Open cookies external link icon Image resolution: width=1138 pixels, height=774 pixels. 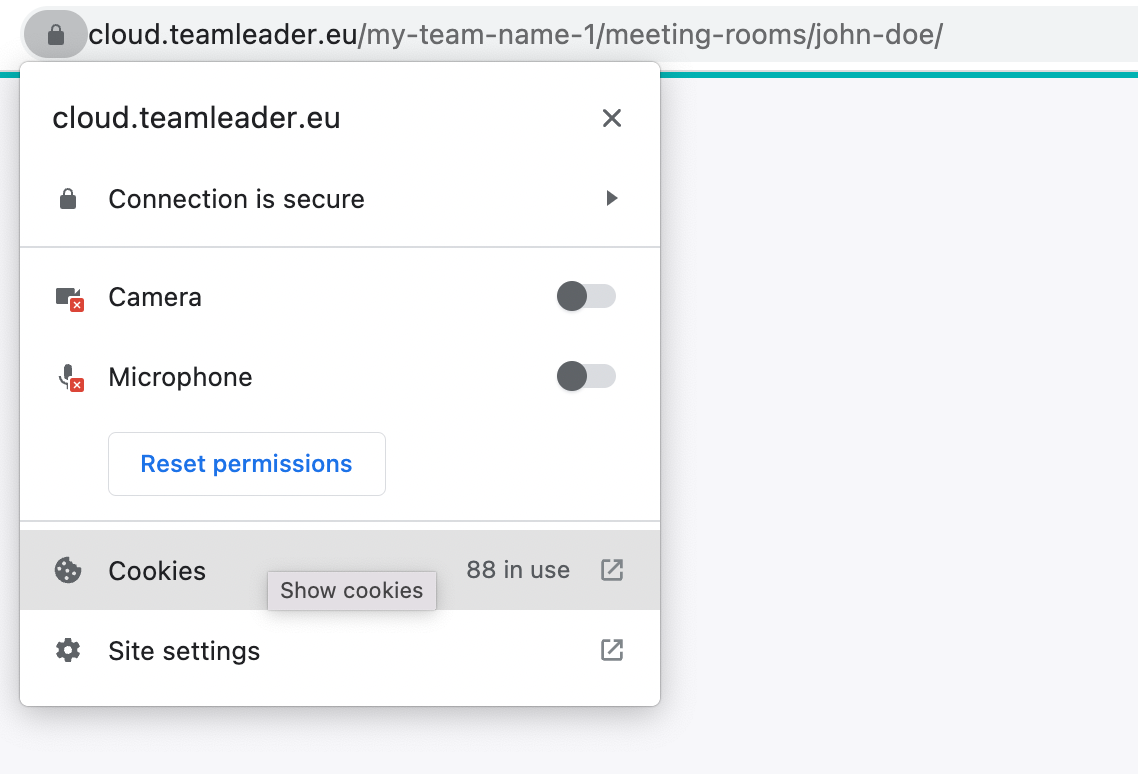click(612, 570)
